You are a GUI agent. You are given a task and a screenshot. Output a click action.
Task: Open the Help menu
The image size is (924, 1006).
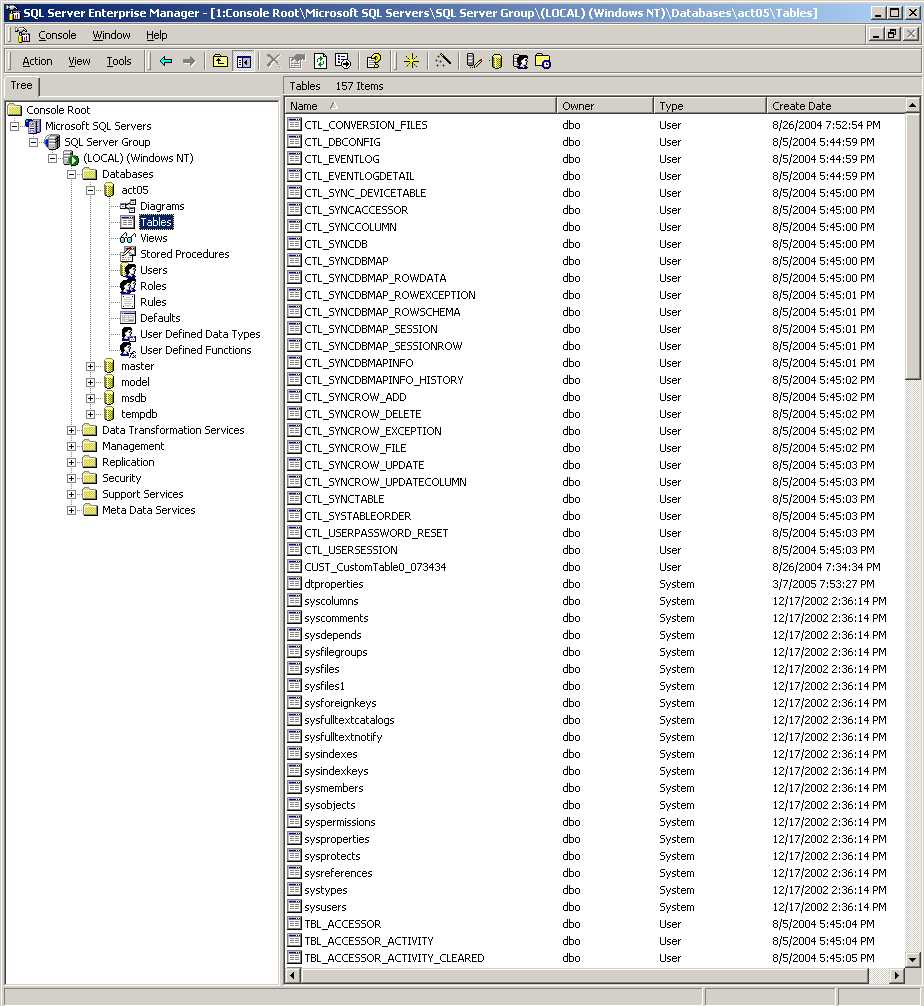point(157,35)
